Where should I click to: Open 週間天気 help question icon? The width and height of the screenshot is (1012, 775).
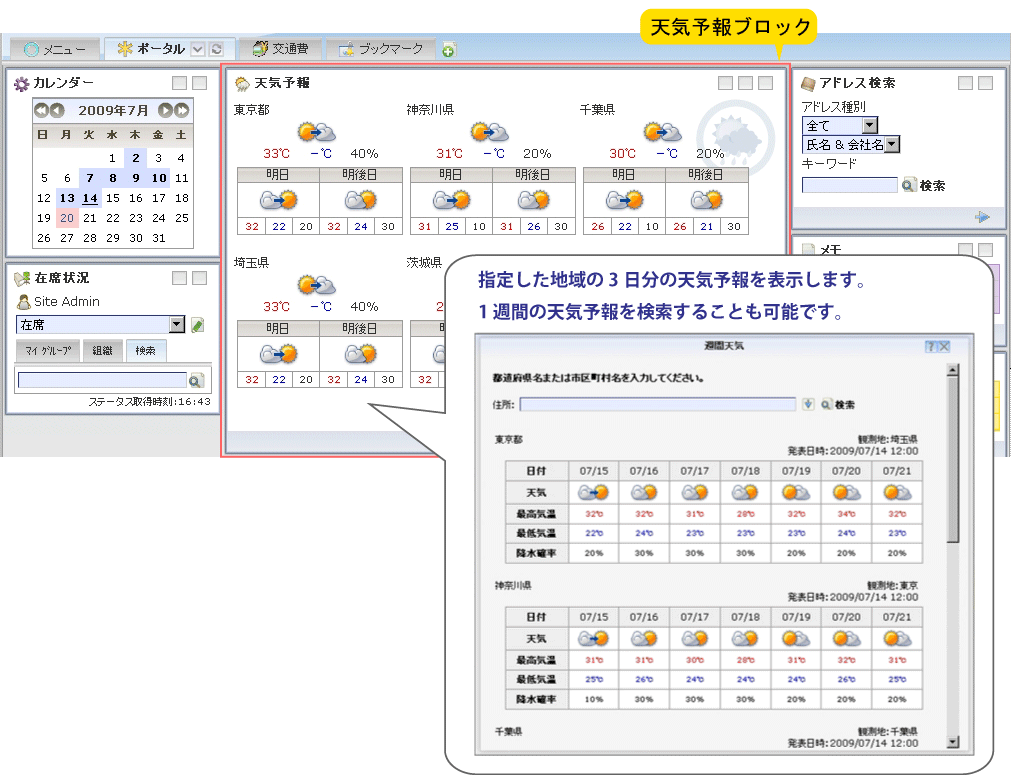931,347
